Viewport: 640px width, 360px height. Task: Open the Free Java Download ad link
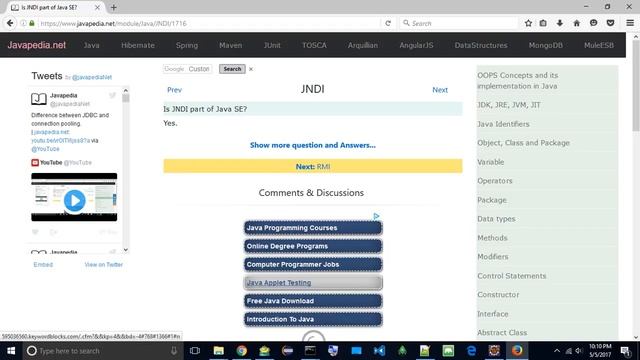click(313, 301)
